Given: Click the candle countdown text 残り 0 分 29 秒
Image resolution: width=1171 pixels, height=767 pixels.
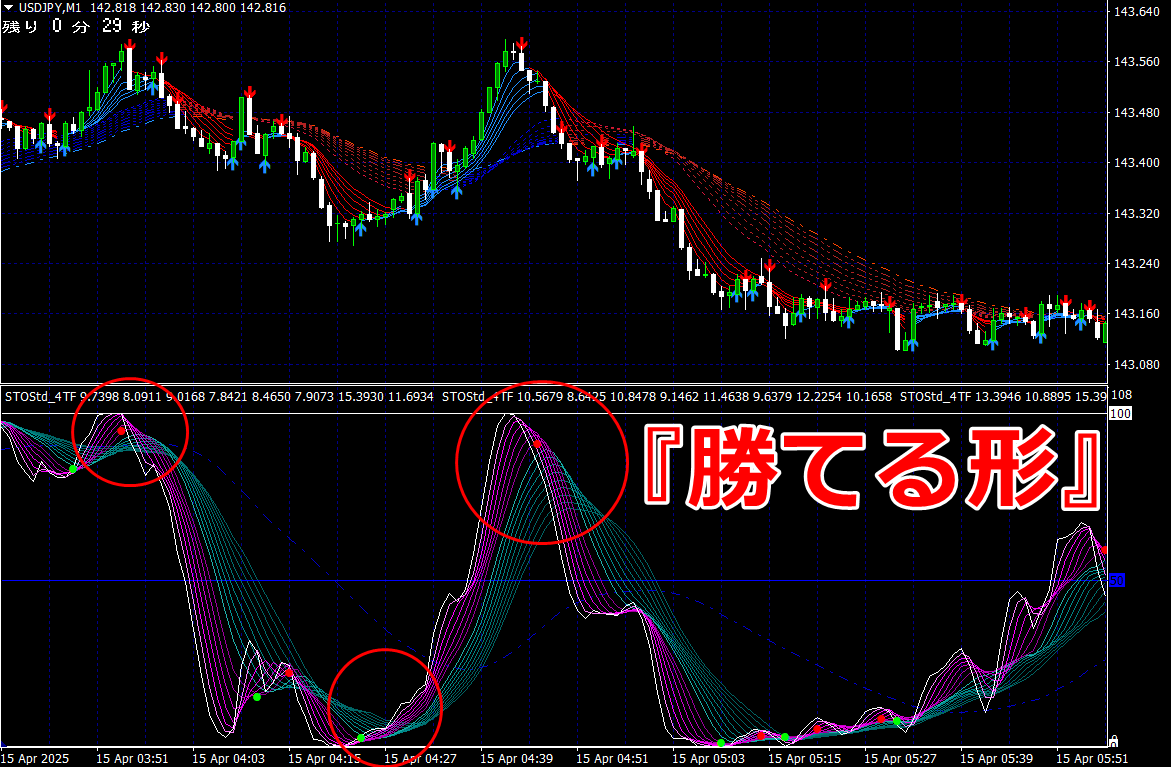Looking at the screenshot, I should coord(76,27).
